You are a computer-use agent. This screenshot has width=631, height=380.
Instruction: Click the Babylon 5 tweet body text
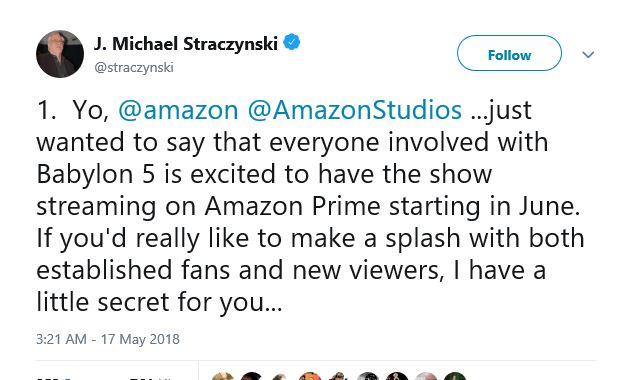(x=310, y=206)
